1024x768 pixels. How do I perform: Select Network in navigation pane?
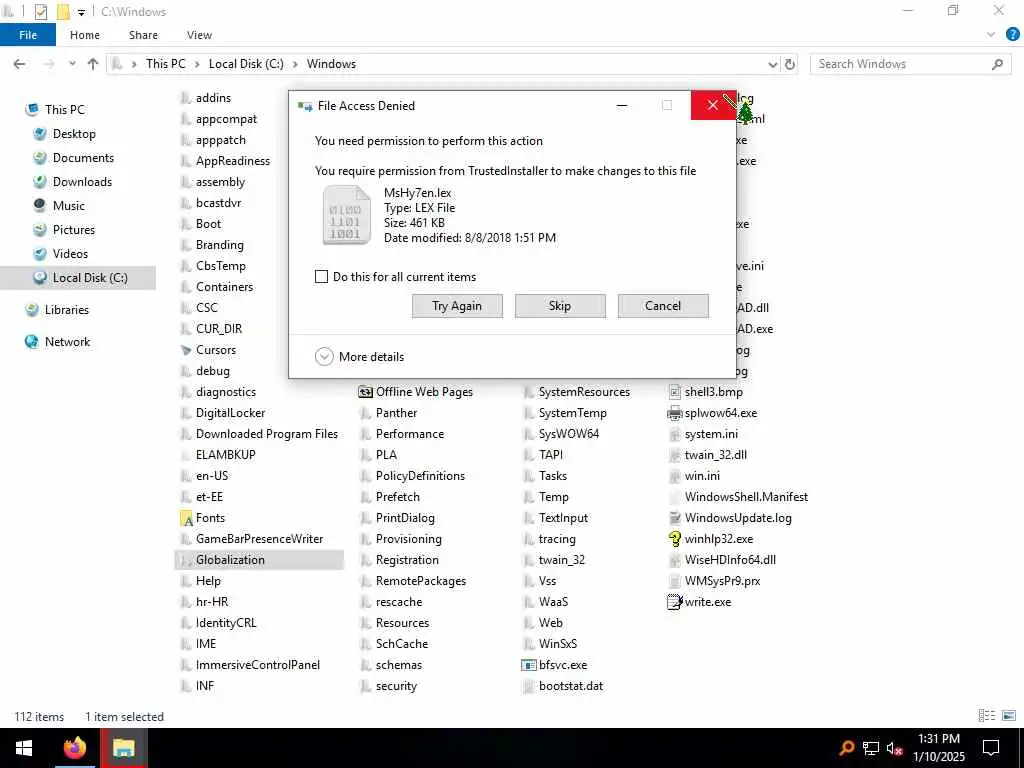pos(67,342)
